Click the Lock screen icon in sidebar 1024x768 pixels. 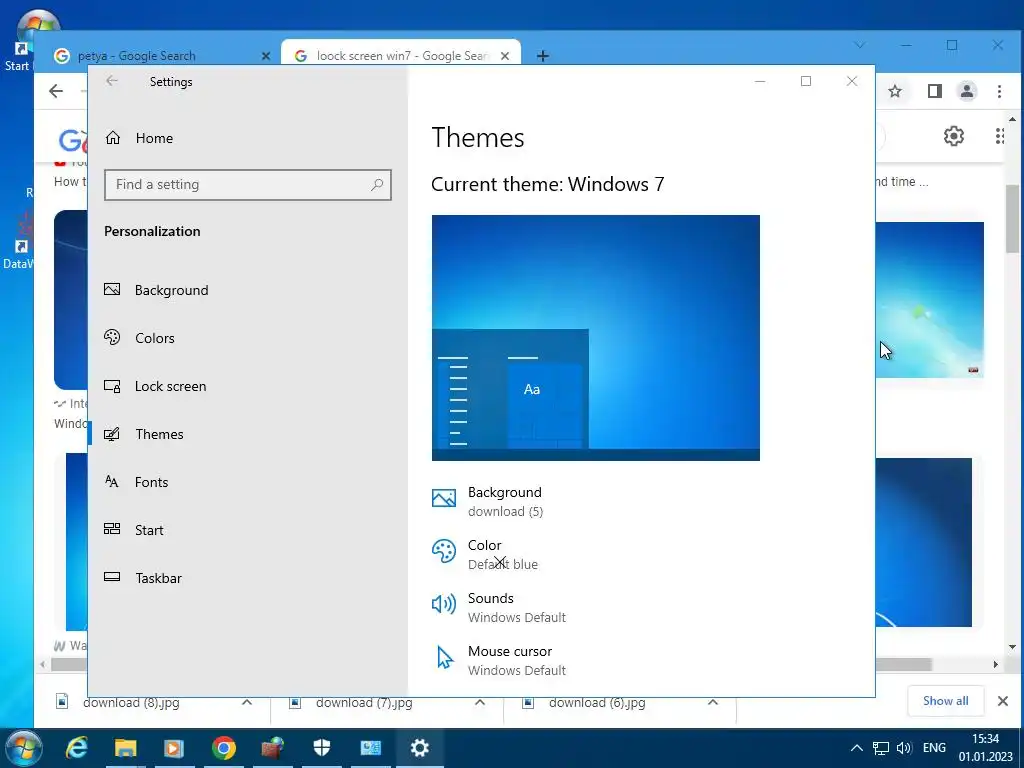pyautogui.click(x=112, y=386)
